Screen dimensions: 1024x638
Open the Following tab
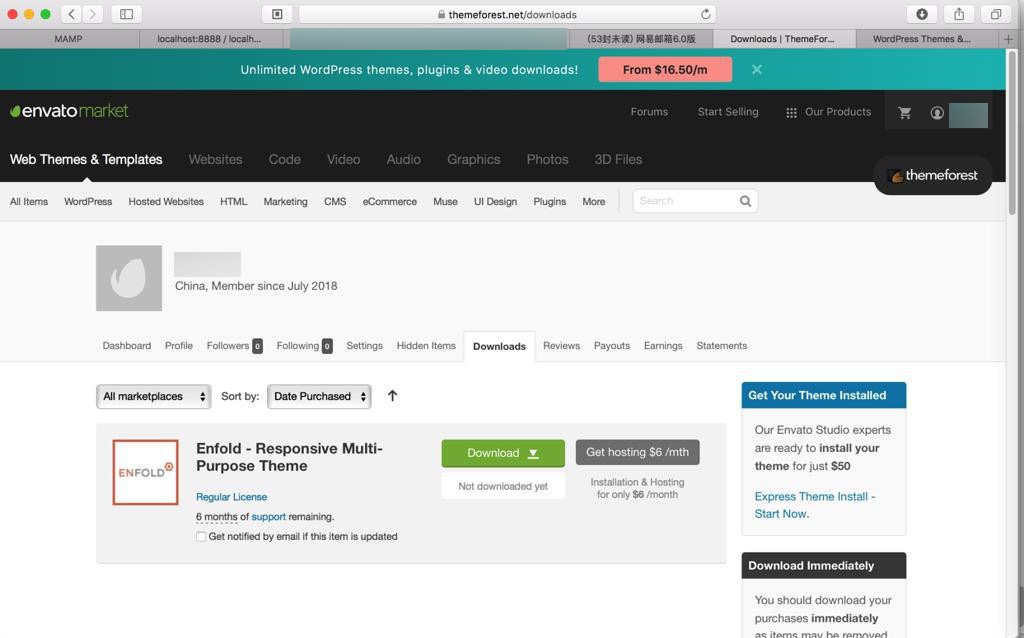304,345
